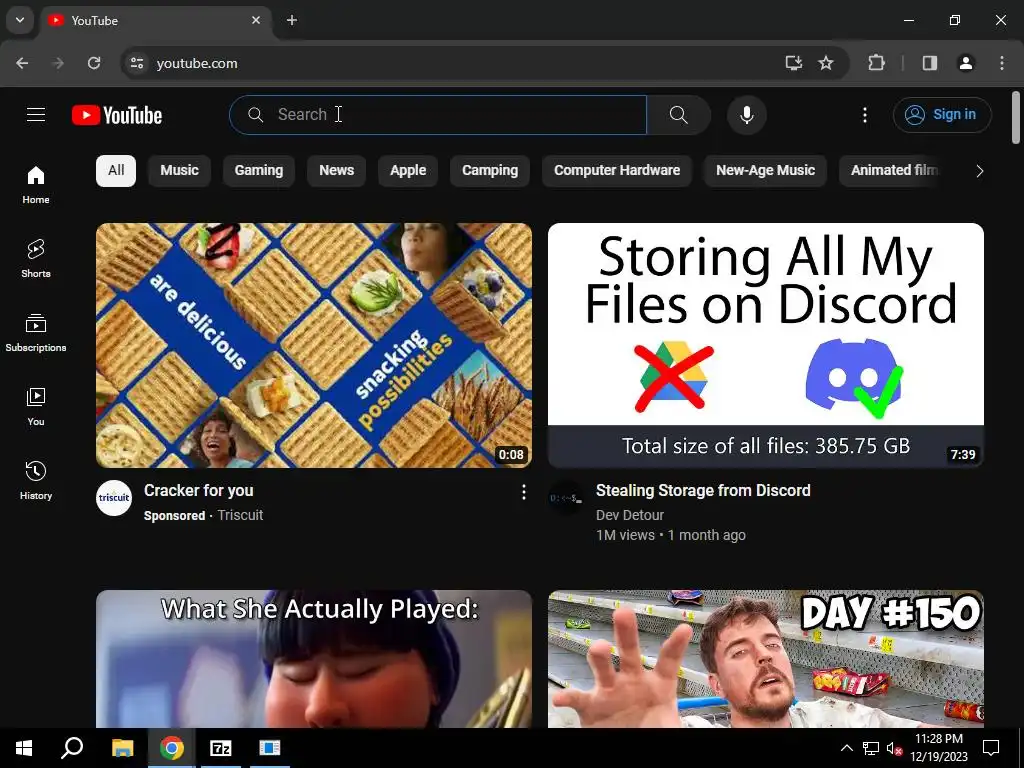Open Subscriptions in the sidebar
The width and height of the screenshot is (1024, 768).
tap(36, 332)
